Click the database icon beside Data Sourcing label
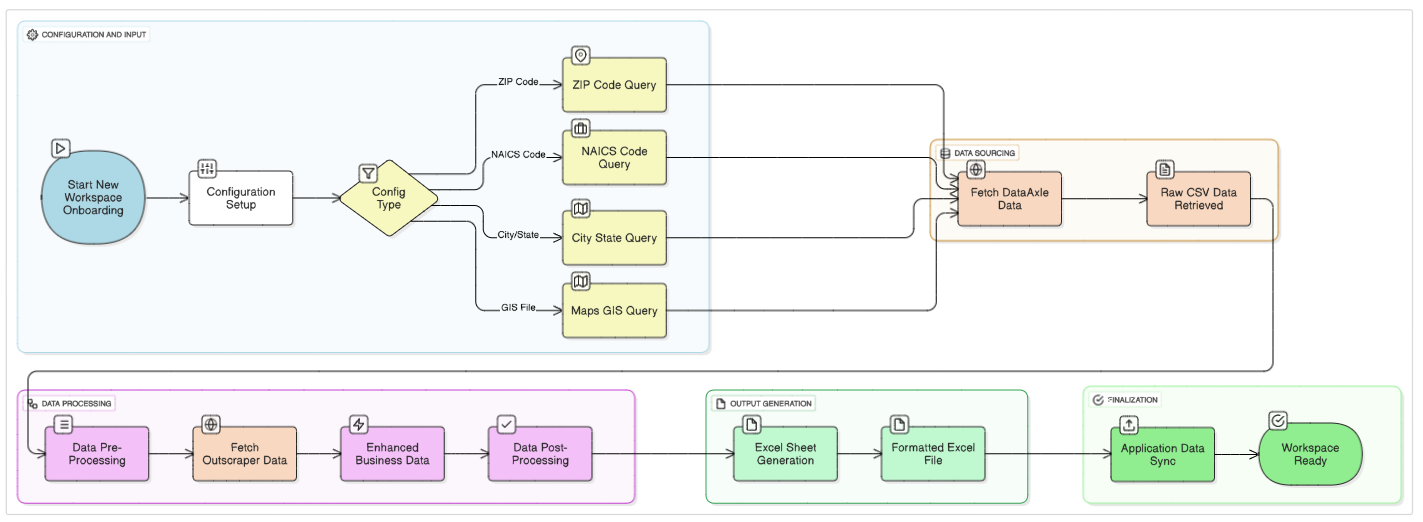The height and width of the screenshot is (522, 1423). (945, 153)
